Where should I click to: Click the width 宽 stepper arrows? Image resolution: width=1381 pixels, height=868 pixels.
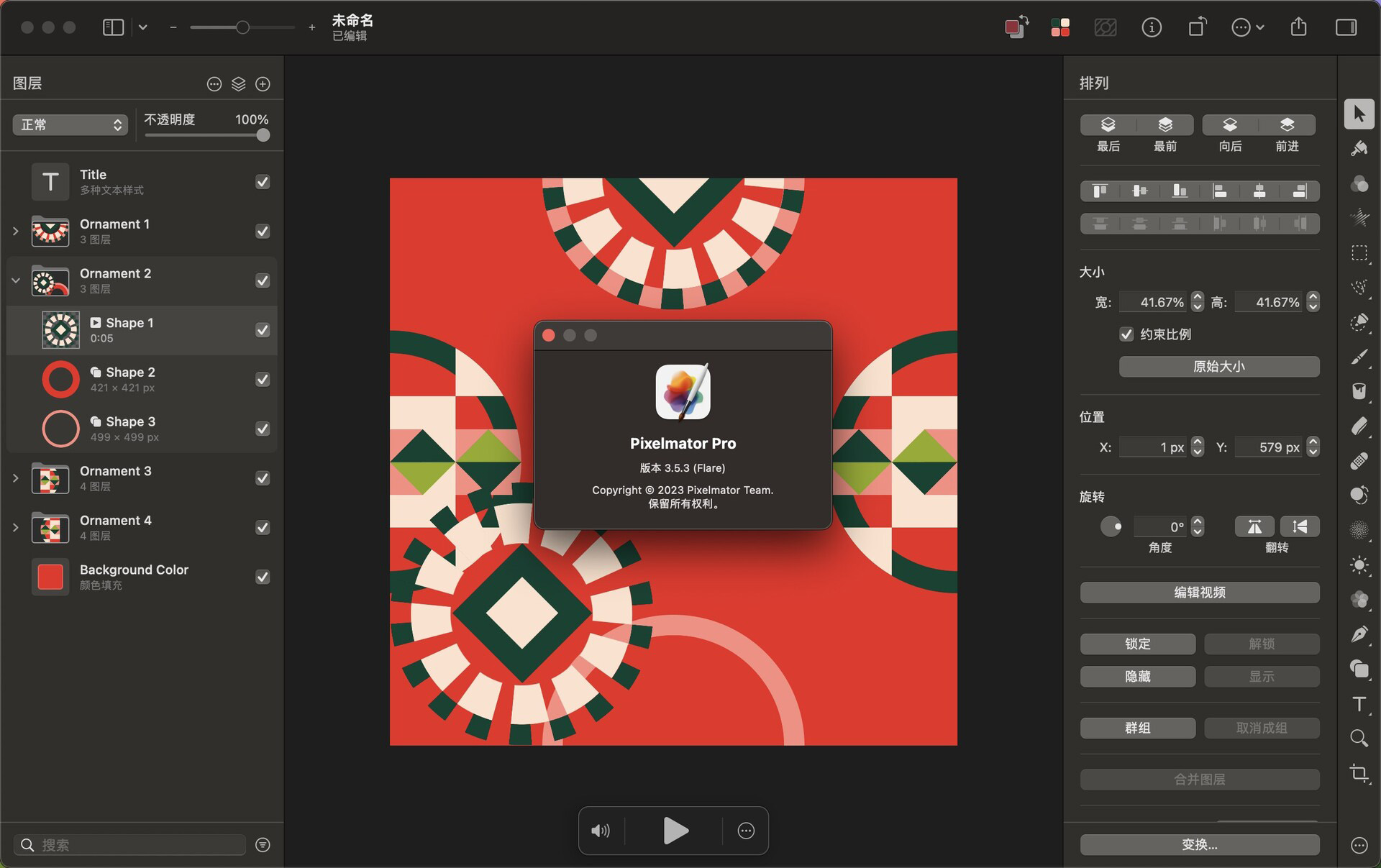coord(1197,302)
